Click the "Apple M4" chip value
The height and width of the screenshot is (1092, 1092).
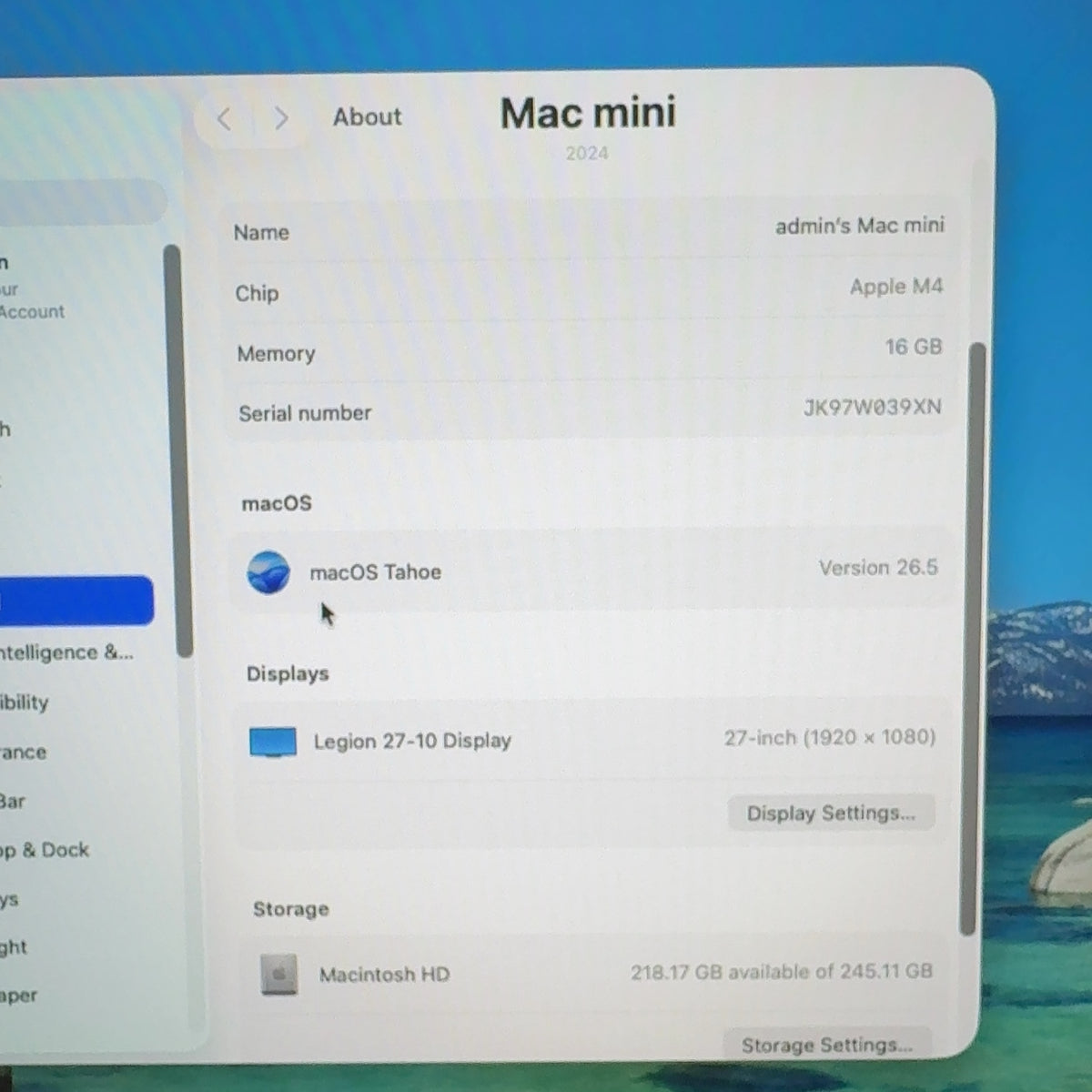[896, 287]
